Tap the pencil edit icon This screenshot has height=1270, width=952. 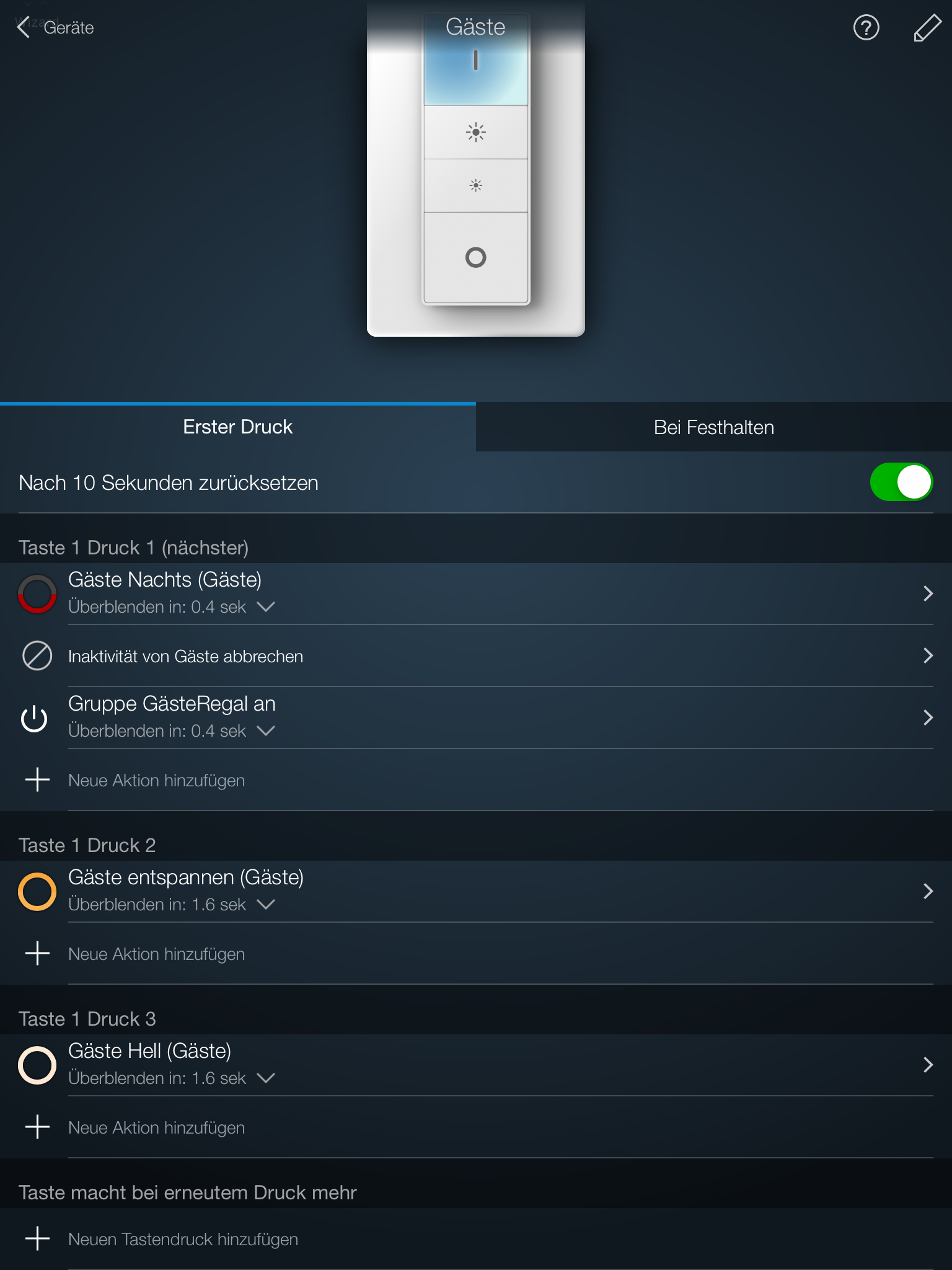pos(927,28)
